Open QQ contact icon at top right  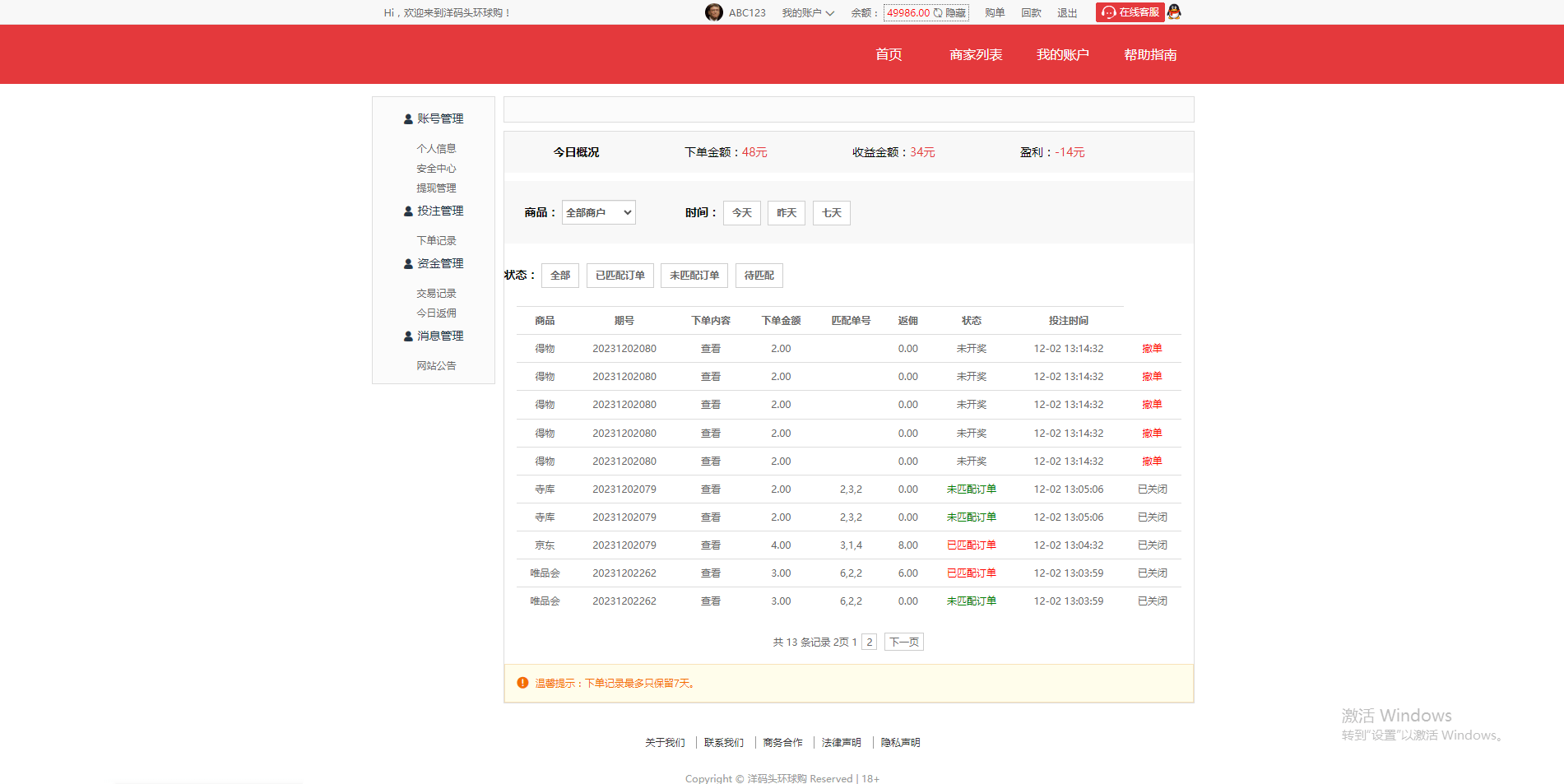(x=1175, y=12)
